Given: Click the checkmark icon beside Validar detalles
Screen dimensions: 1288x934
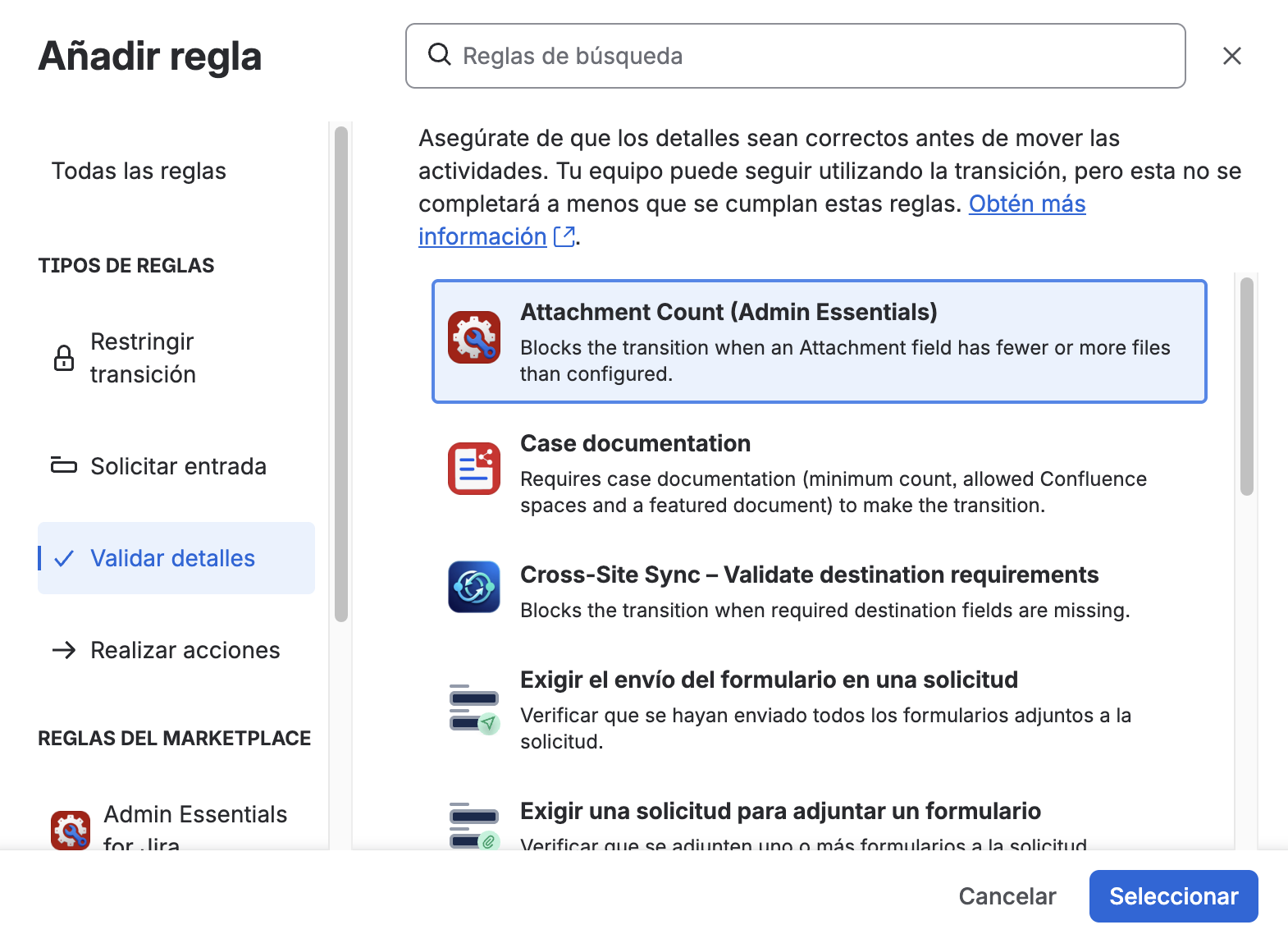Looking at the screenshot, I should pyautogui.click(x=64, y=558).
